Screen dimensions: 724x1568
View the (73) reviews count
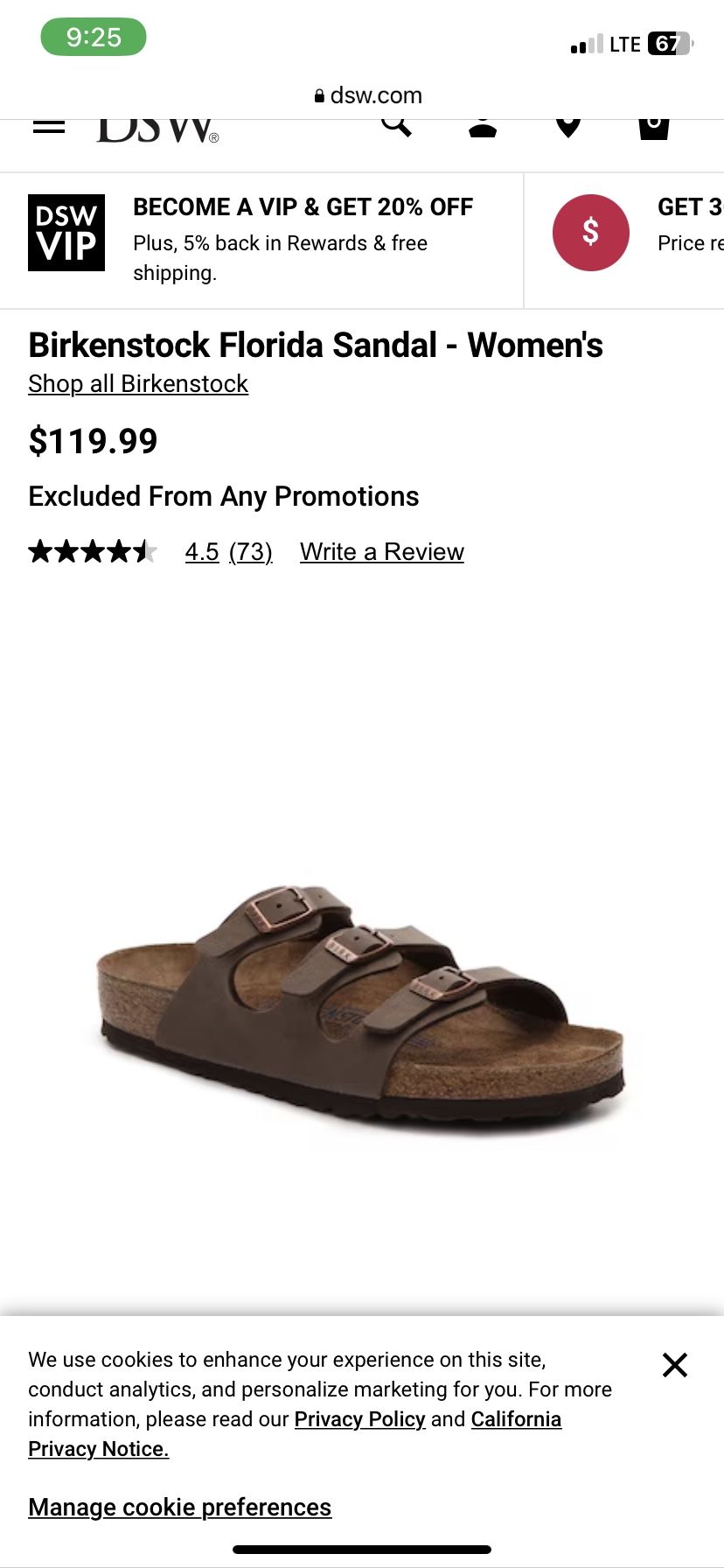[x=251, y=552]
